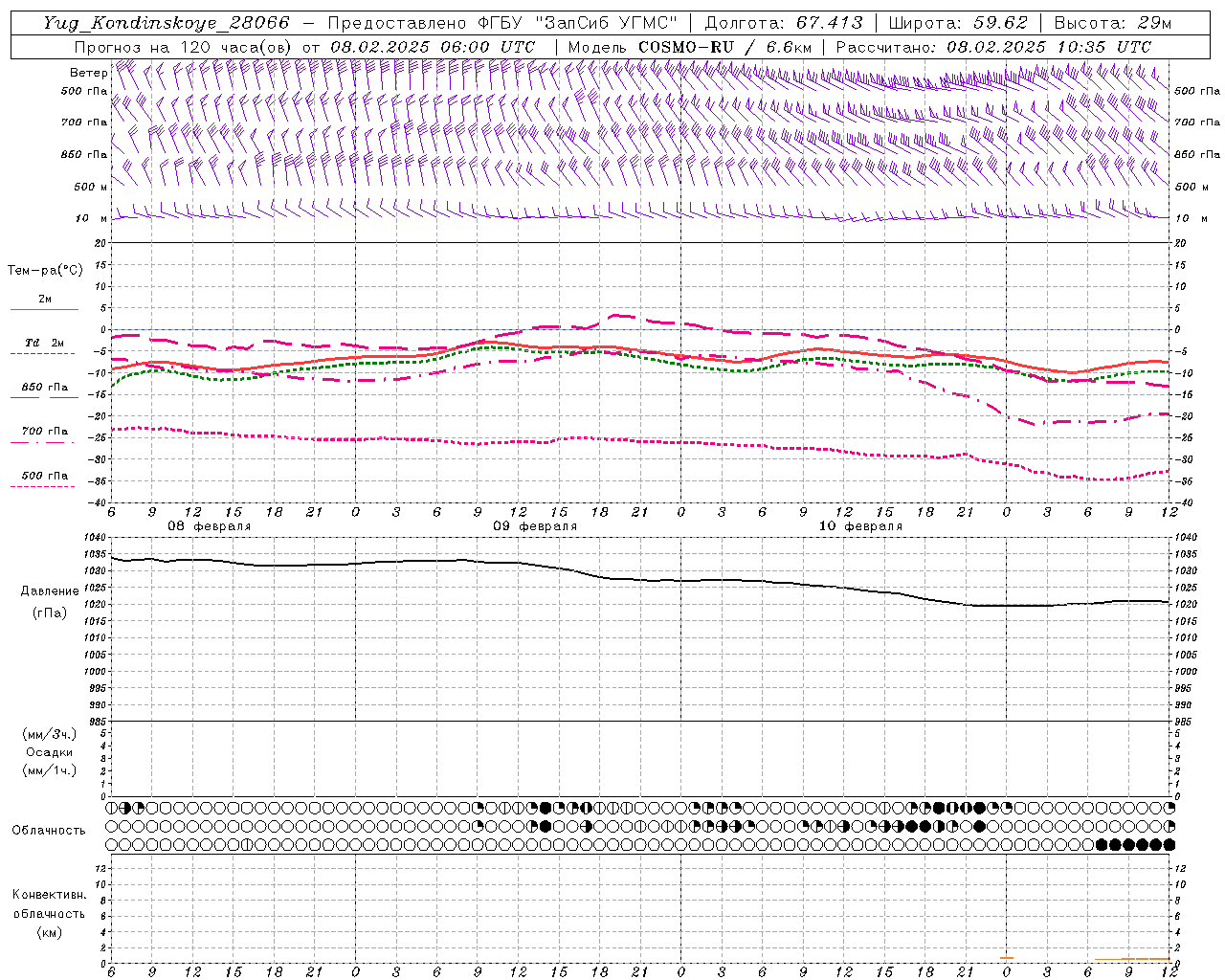The height and width of the screenshot is (980, 1225).
Task: Click the Осадки precipitation label
Action: tap(50, 752)
